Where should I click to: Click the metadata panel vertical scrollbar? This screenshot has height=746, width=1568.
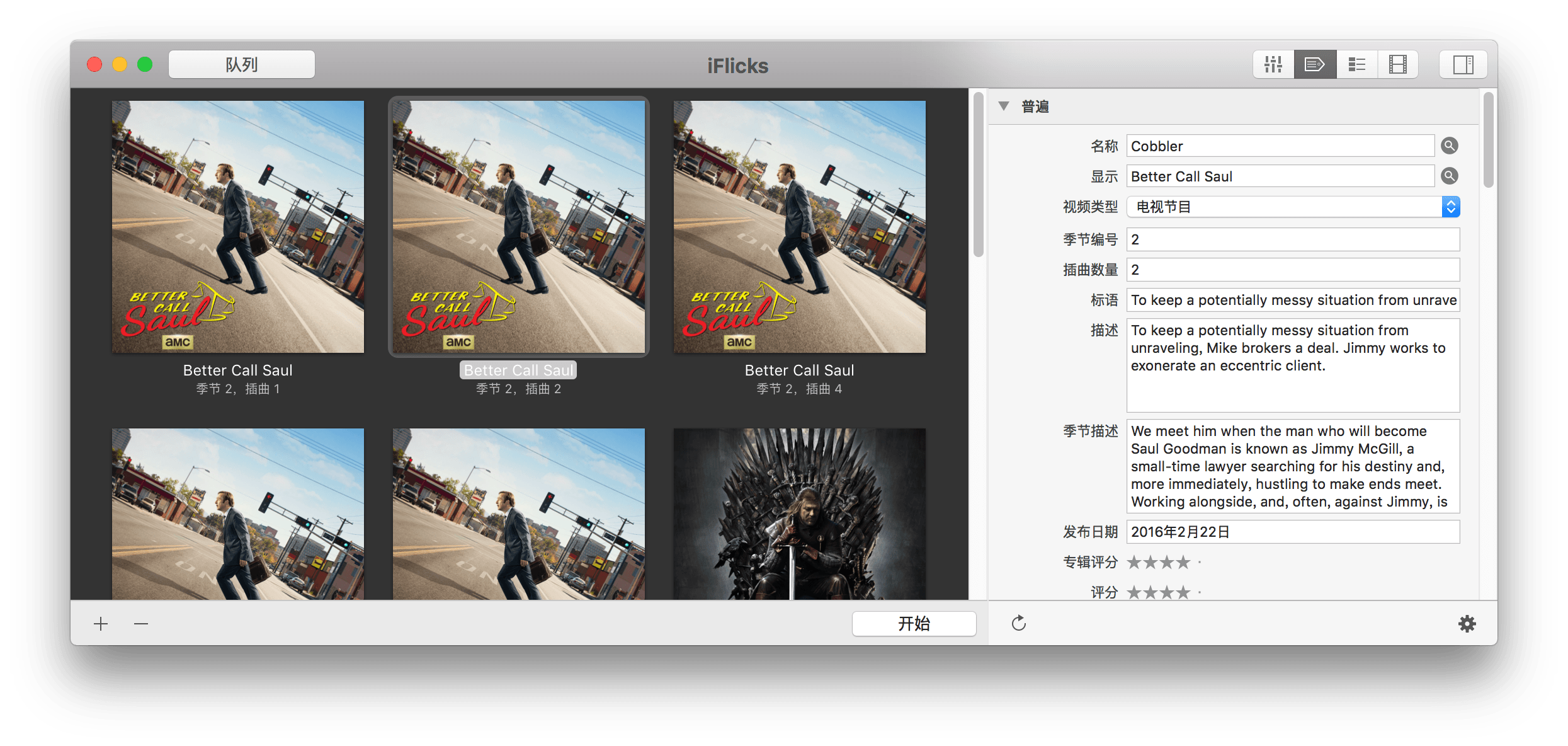click(1488, 140)
